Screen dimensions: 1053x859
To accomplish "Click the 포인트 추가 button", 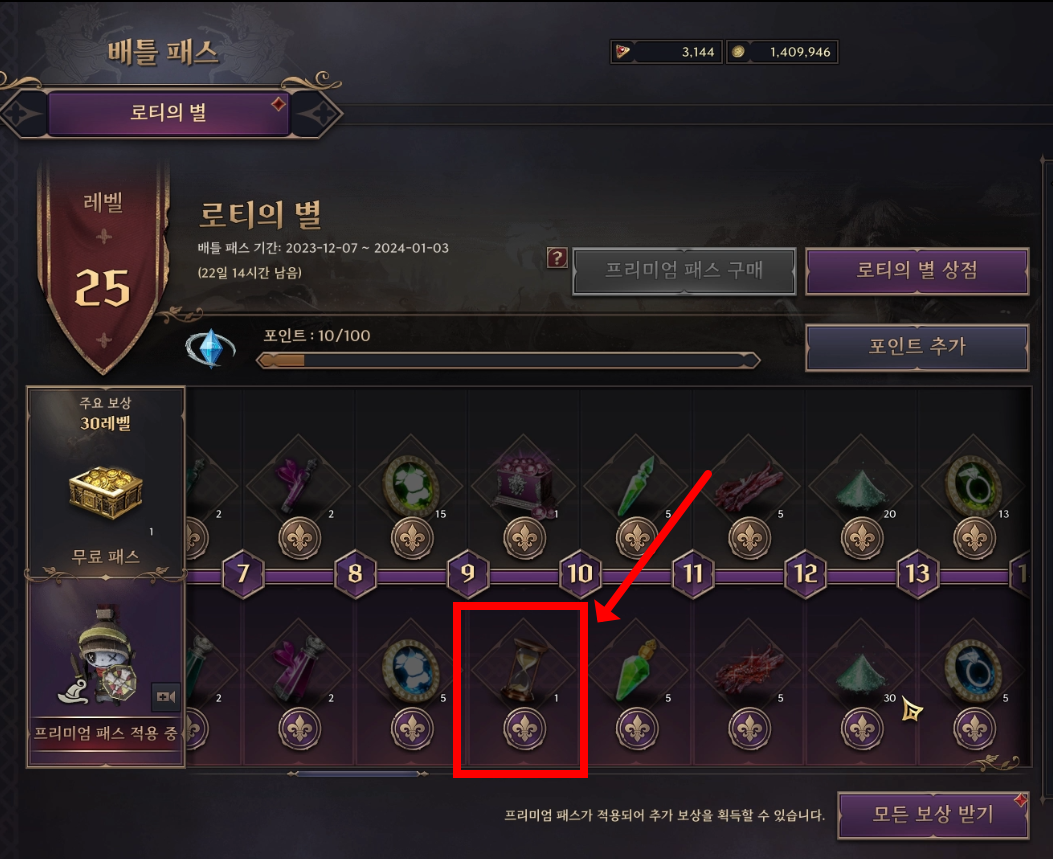I will tap(917, 347).
